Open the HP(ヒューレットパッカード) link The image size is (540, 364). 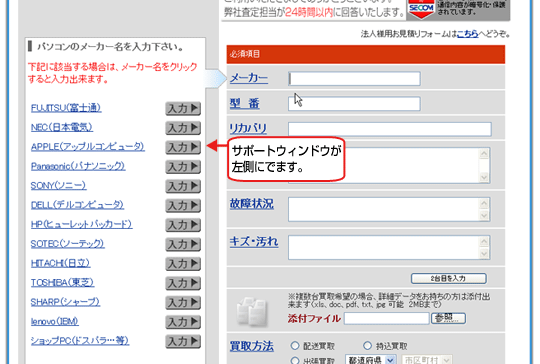81,225
